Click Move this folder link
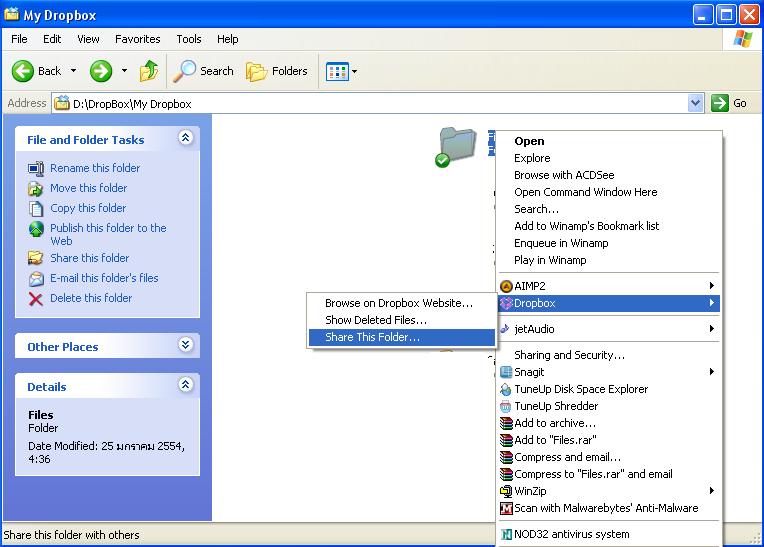 pyautogui.click(x=89, y=188)
